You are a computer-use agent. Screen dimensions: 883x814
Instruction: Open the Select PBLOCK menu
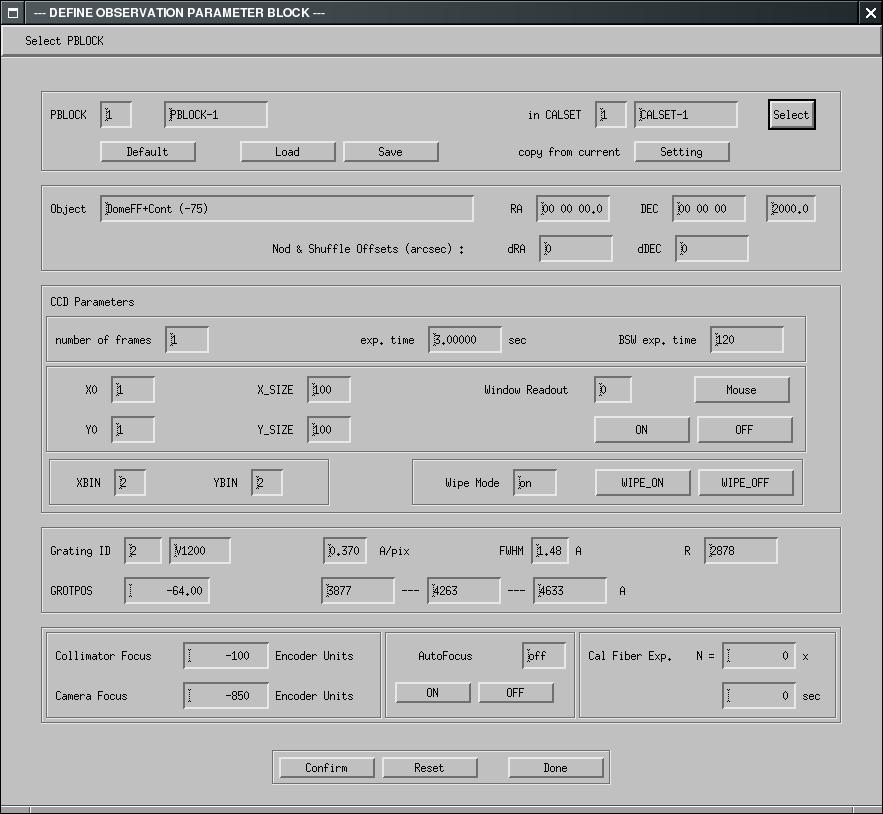click(x=64, y=41)
